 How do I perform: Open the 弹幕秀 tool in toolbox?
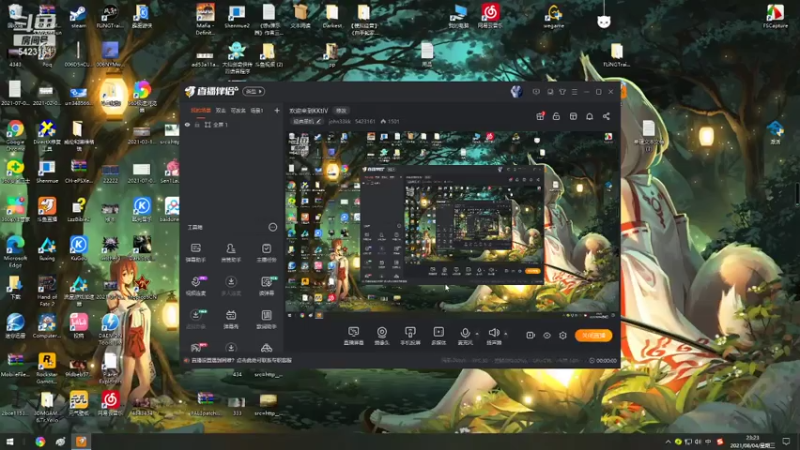coord(231,319)
